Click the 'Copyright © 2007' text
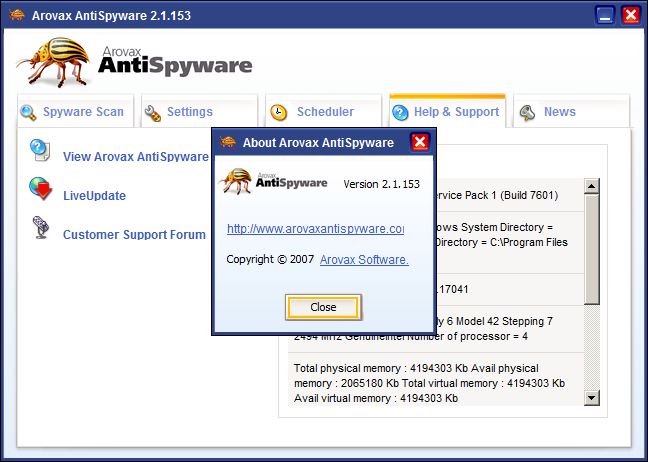 coord(270,260)
